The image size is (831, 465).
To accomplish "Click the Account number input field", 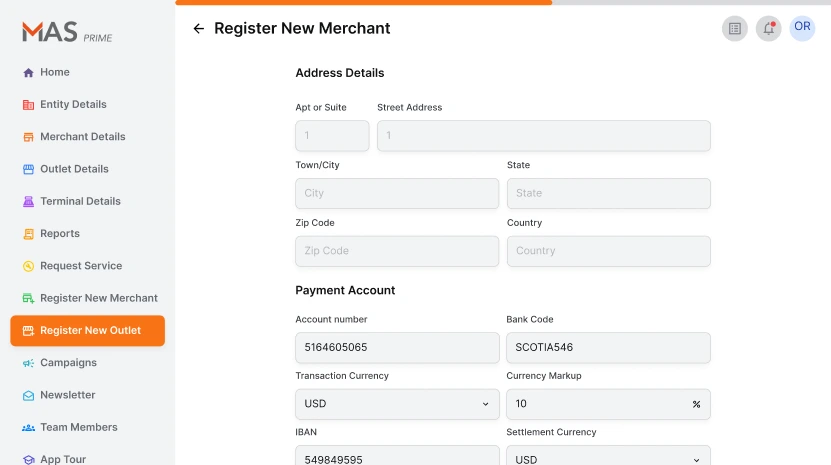I will click(x=397, y=348).
